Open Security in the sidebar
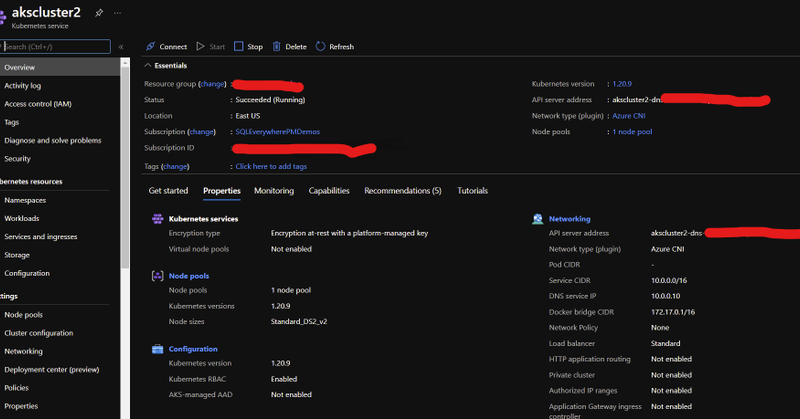The width and height of the screenshot is (800, 419). click(17, 159)
